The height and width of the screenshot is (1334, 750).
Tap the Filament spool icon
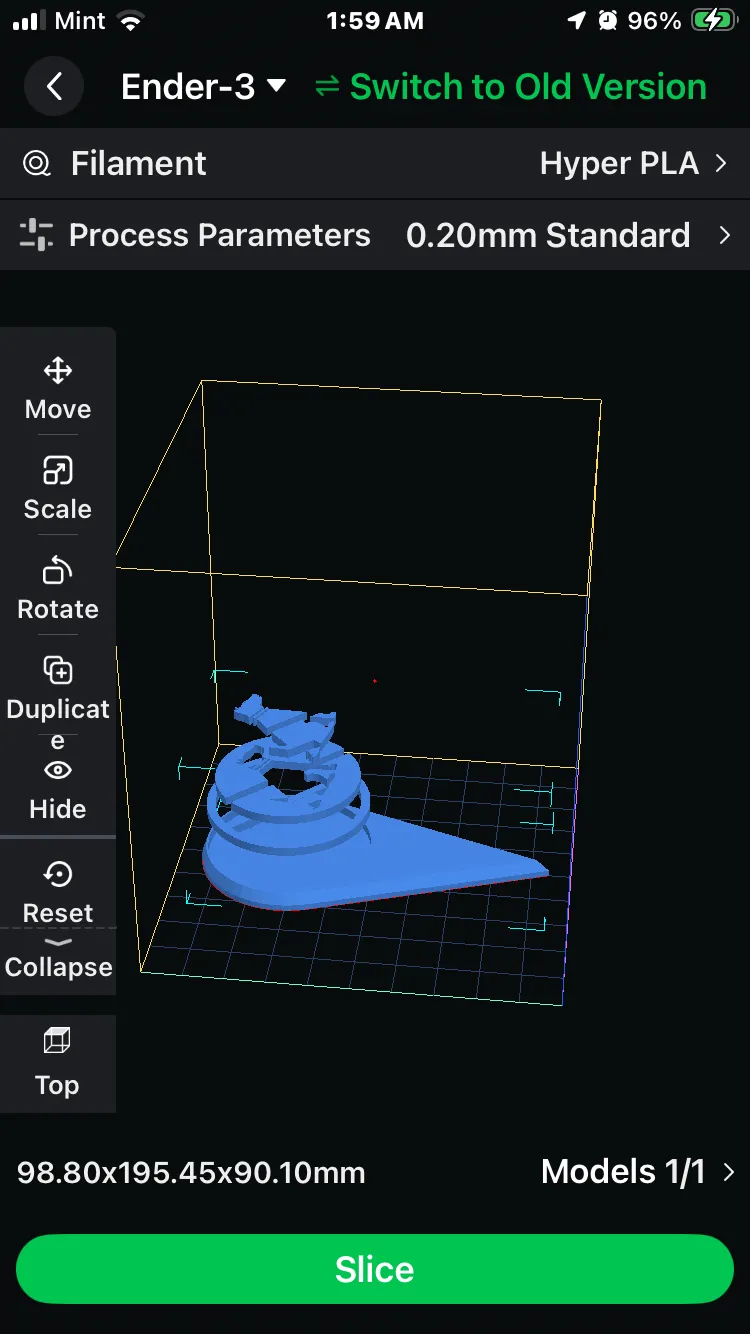[37, 163]
